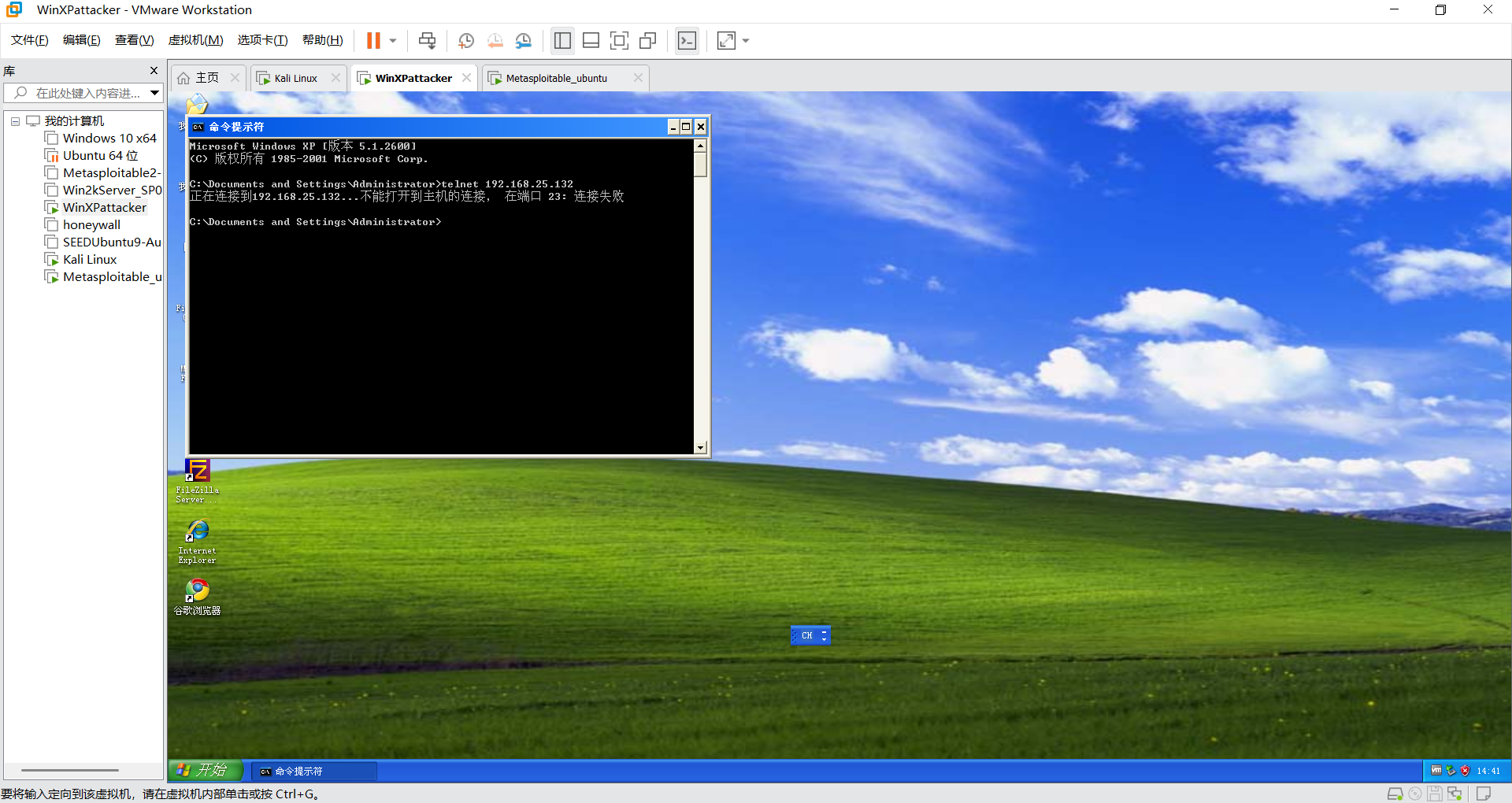
Task: Click the 开始 Start button
Action: pyautogui.click(x=205, y=770)
